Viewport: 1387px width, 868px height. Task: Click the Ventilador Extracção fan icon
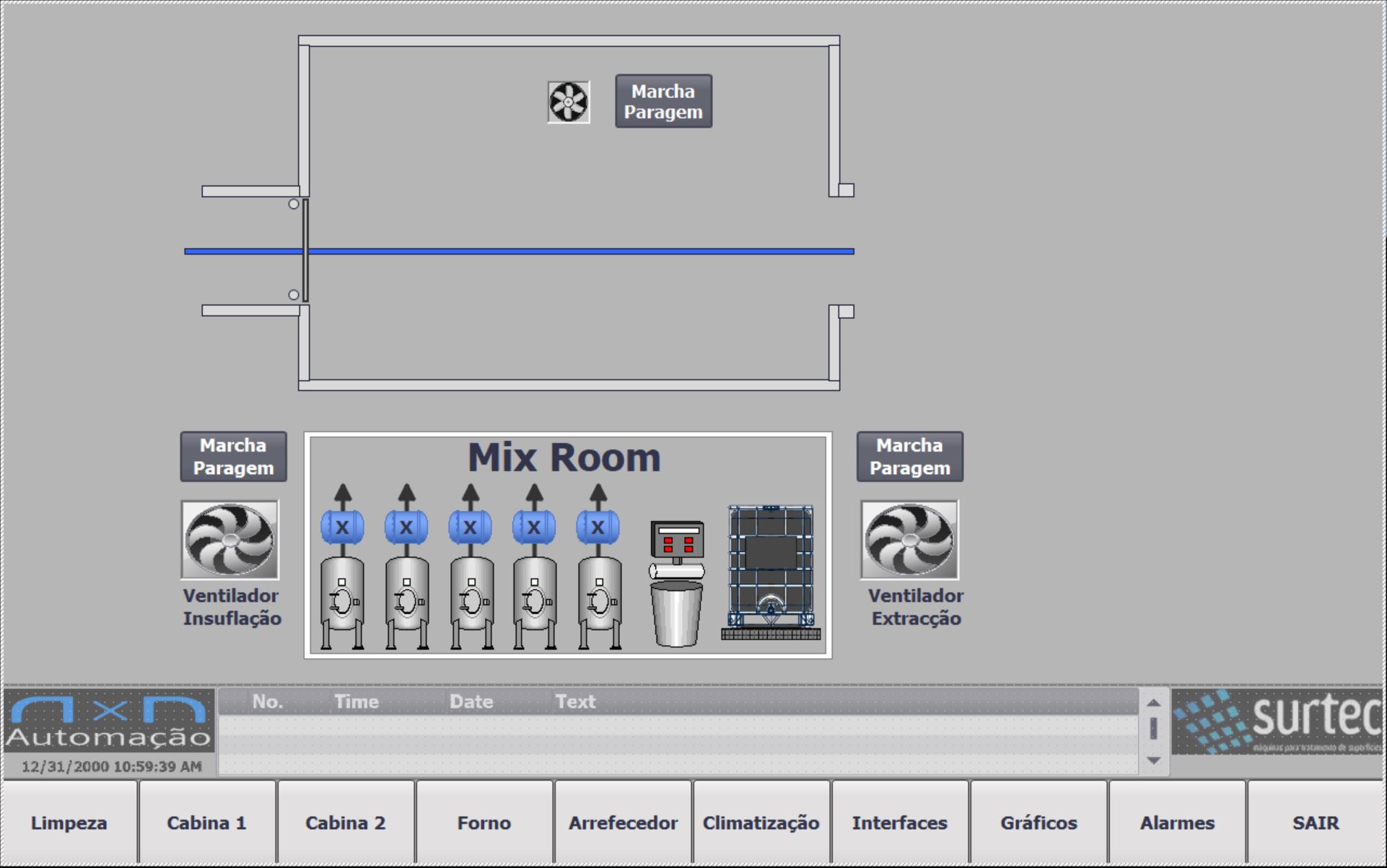tap(909, 540)
